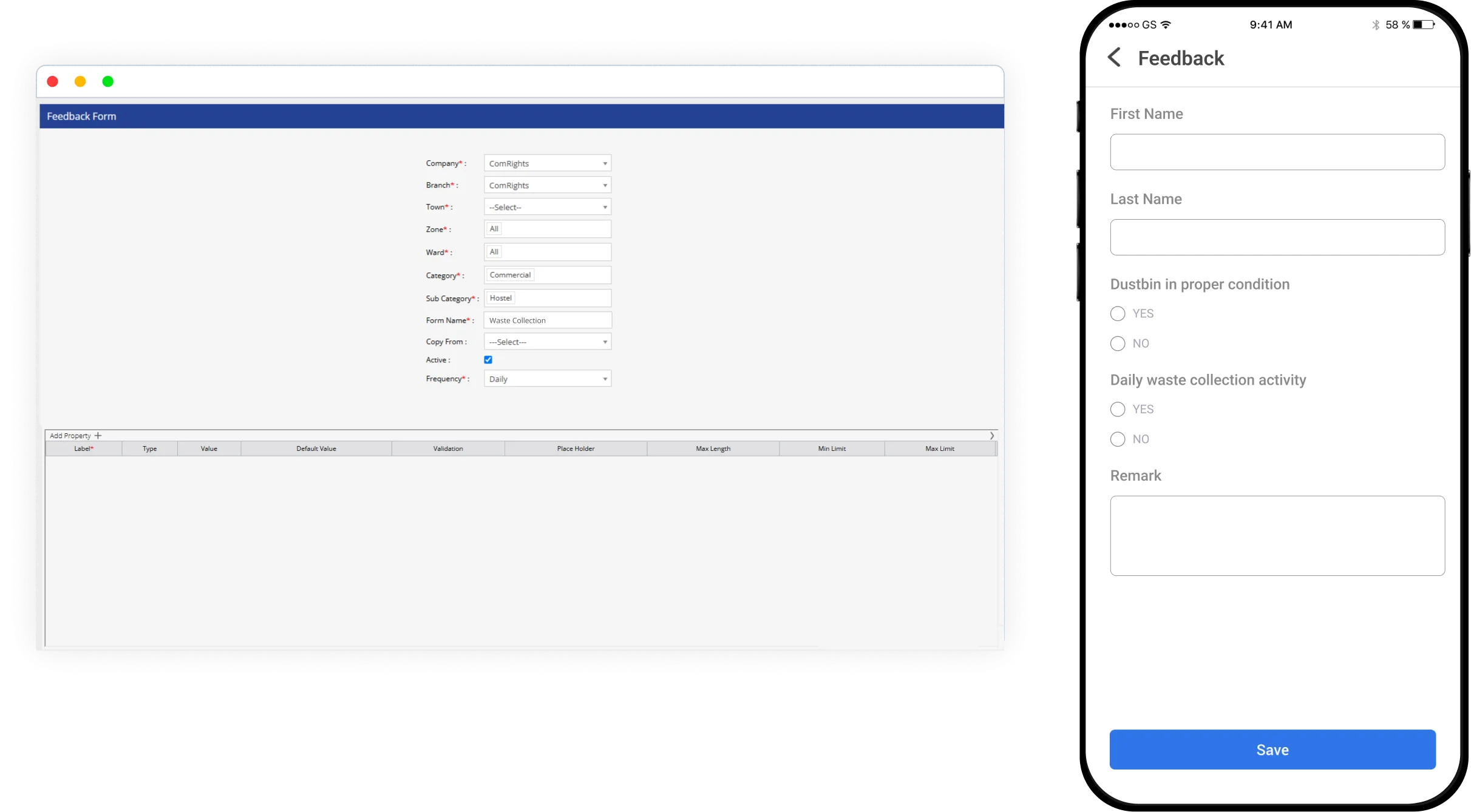Click the green zoom button on the window
The image size is (1471, 812).
click(x=108, y=81)
